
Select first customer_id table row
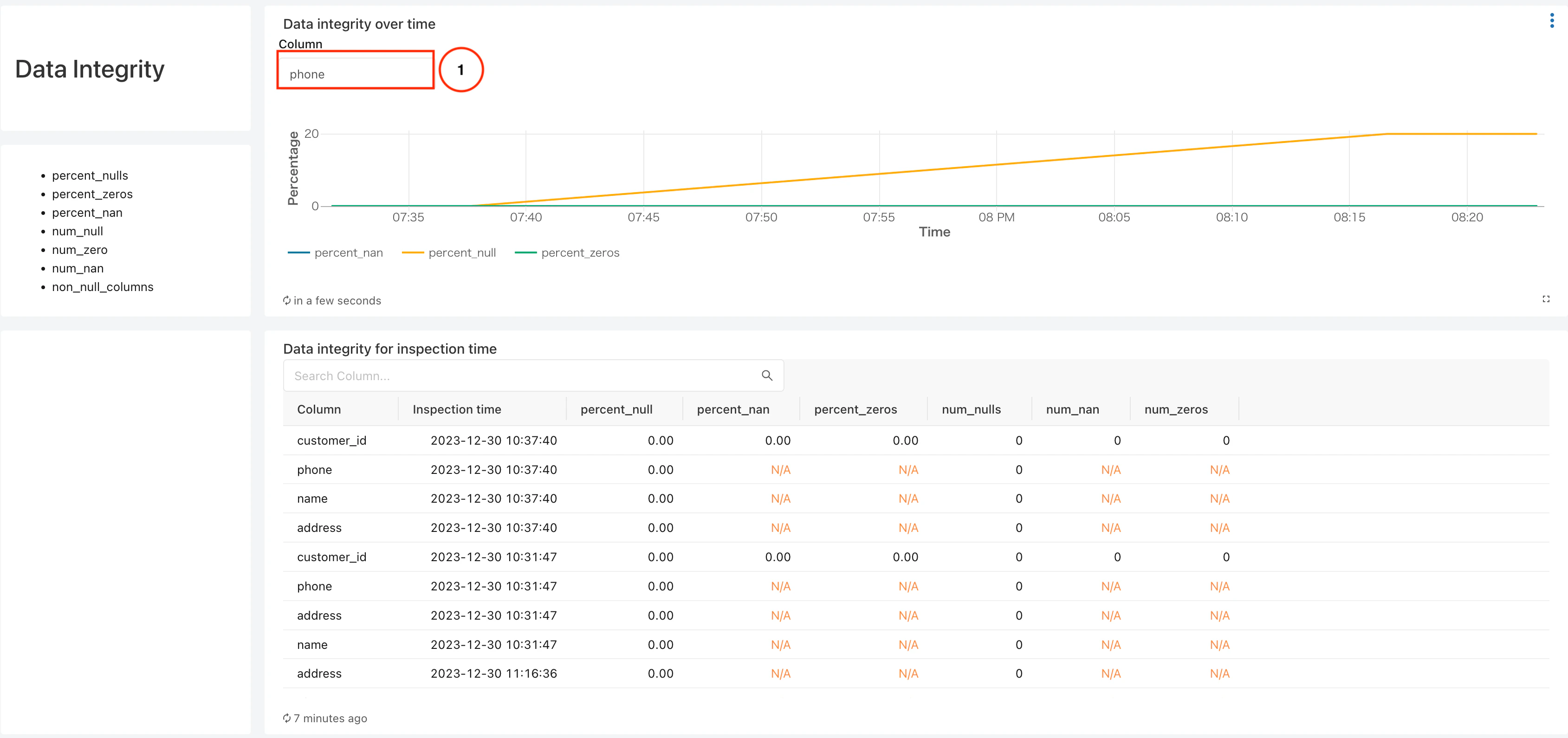click(x=332, y=440)
